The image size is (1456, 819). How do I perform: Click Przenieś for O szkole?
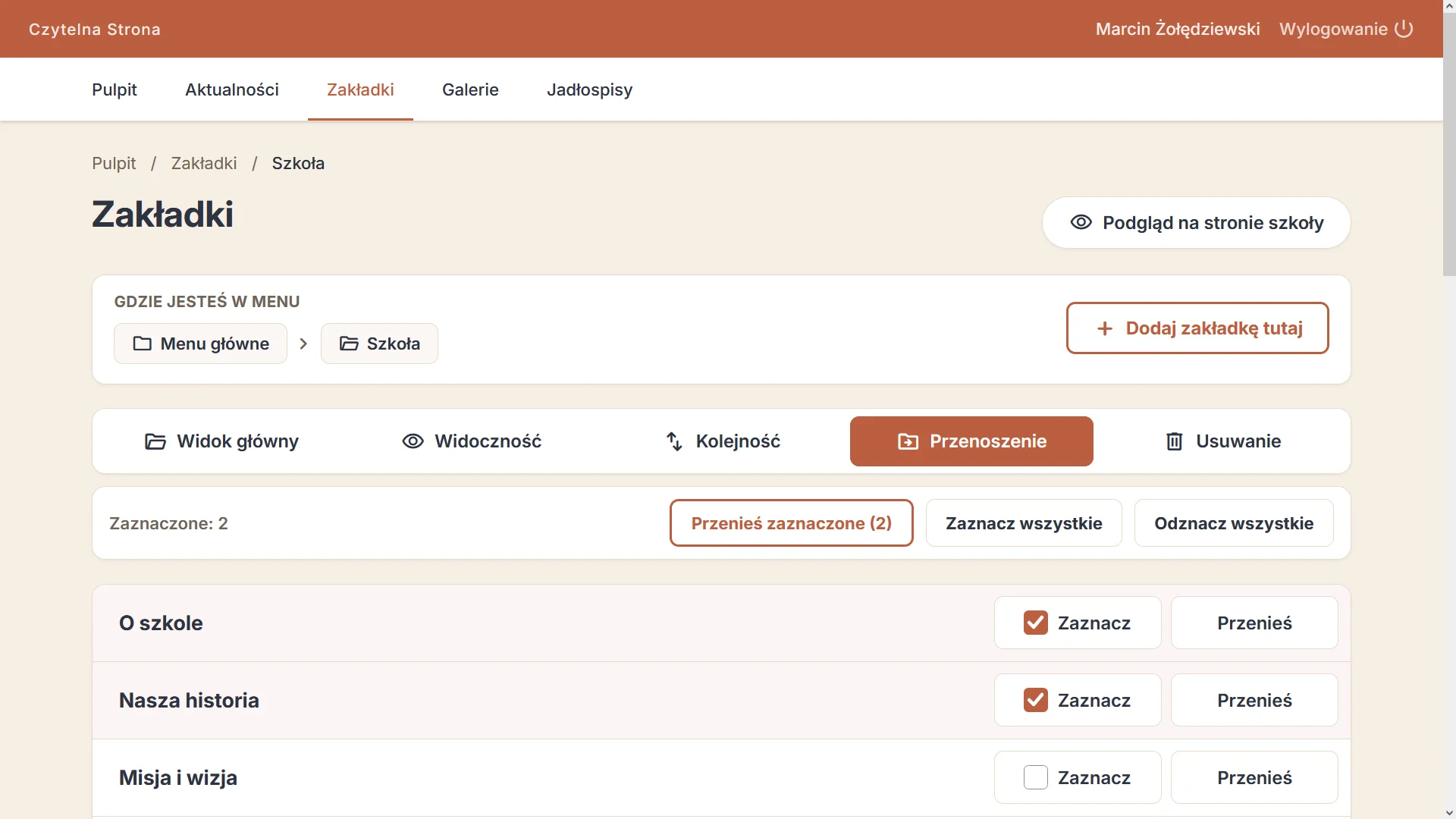click(1254, 623)
